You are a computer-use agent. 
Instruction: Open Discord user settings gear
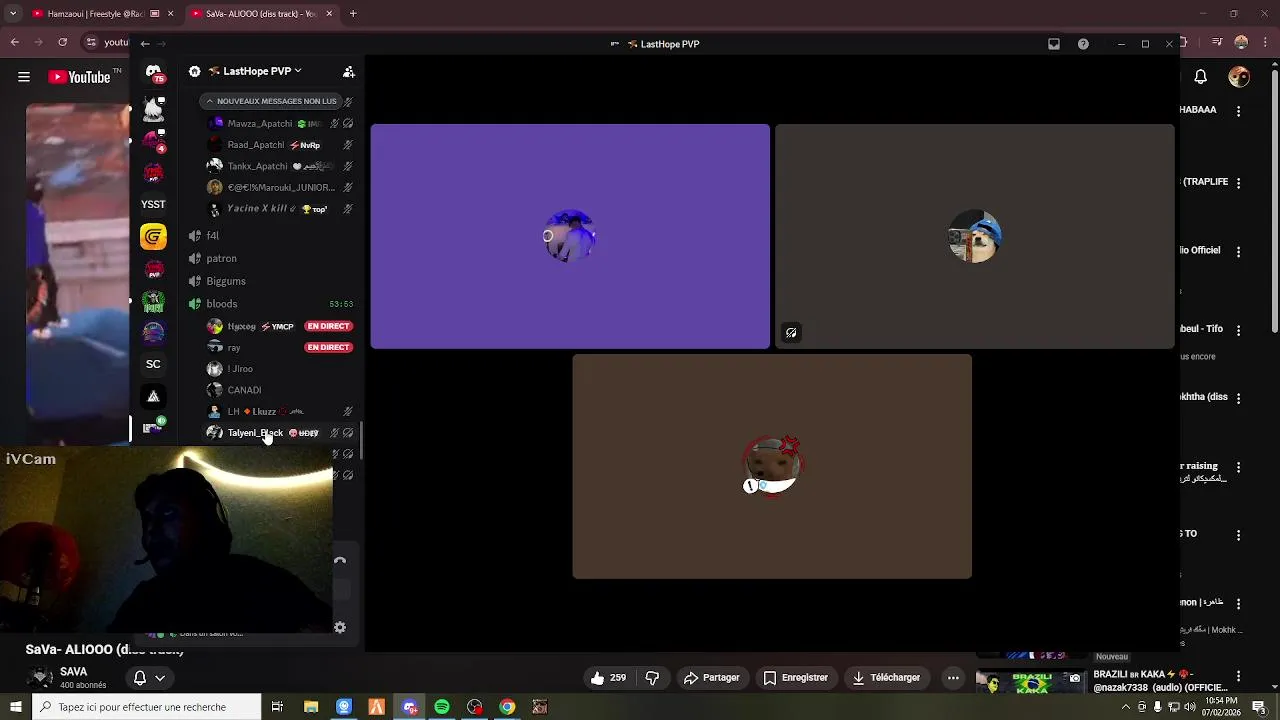pyautogui.click(x=340, y=627)
